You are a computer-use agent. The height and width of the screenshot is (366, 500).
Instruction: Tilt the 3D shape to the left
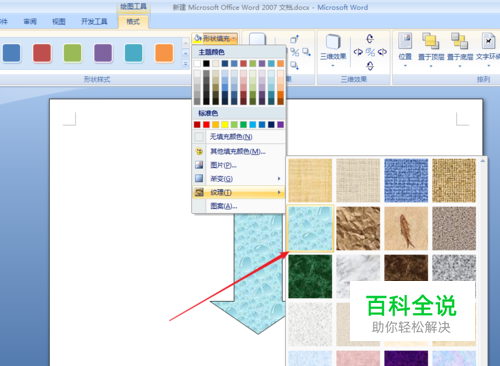click(358, 52)
